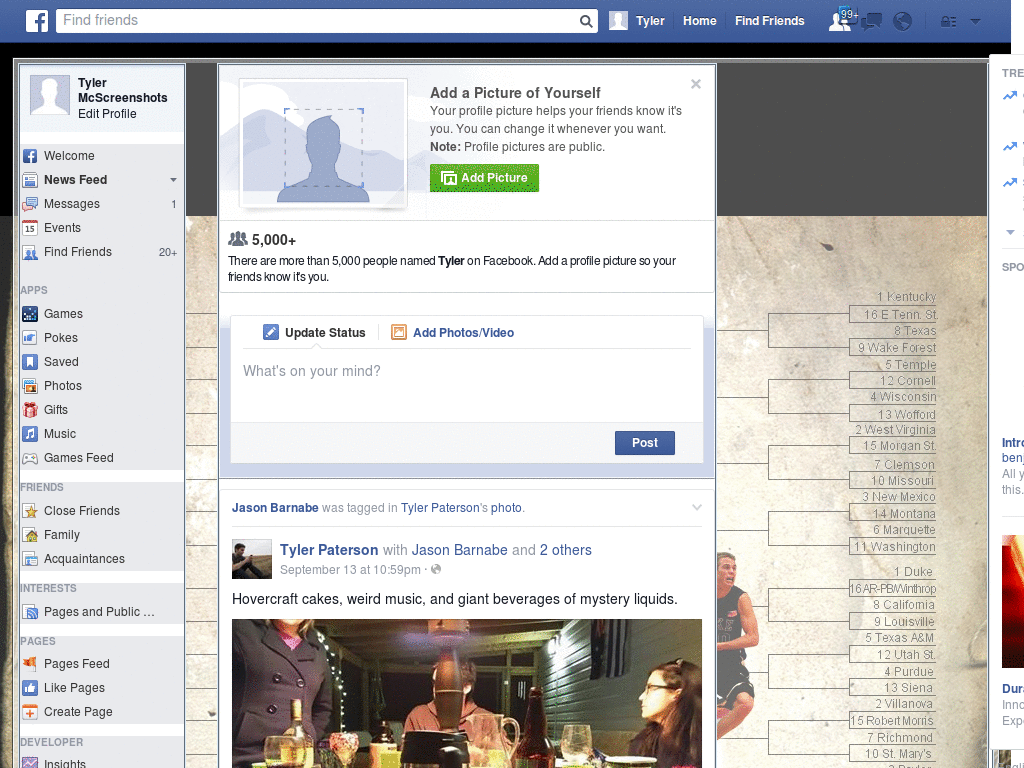Click the Pages and Public icon
This screenshot has width=1024, height=768.
pyautogui.click(x=30, y=612)
